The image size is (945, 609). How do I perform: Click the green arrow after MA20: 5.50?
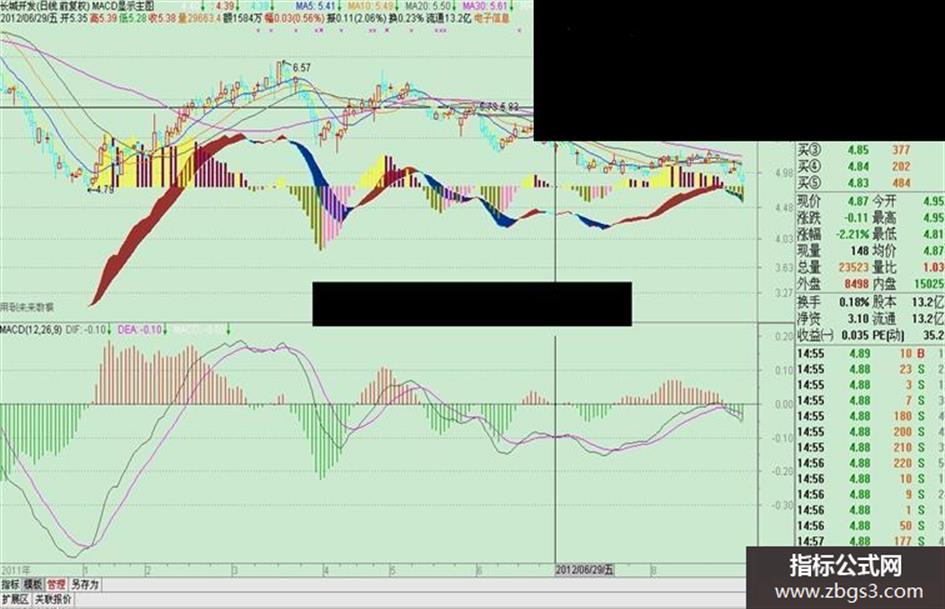(456, 7)
